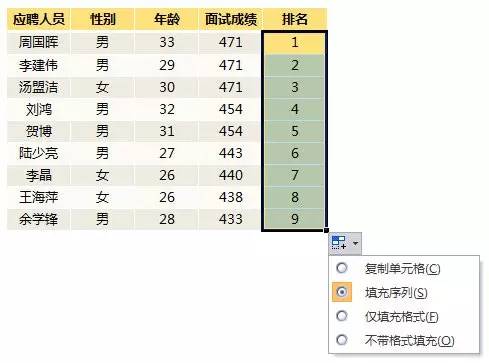
Task: Choose the 不带格式填充(O) menu entry text
Action: [x=409, y=340]
